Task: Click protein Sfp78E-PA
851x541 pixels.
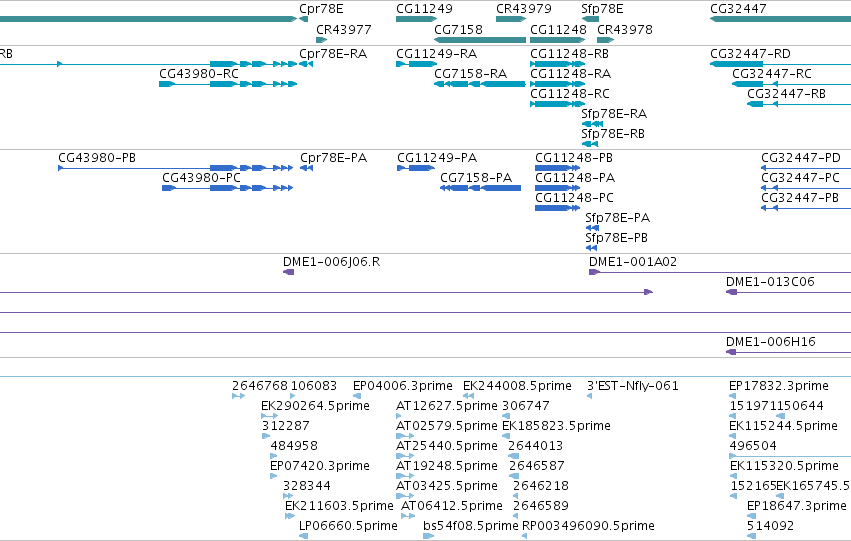Action: (617, 218)
